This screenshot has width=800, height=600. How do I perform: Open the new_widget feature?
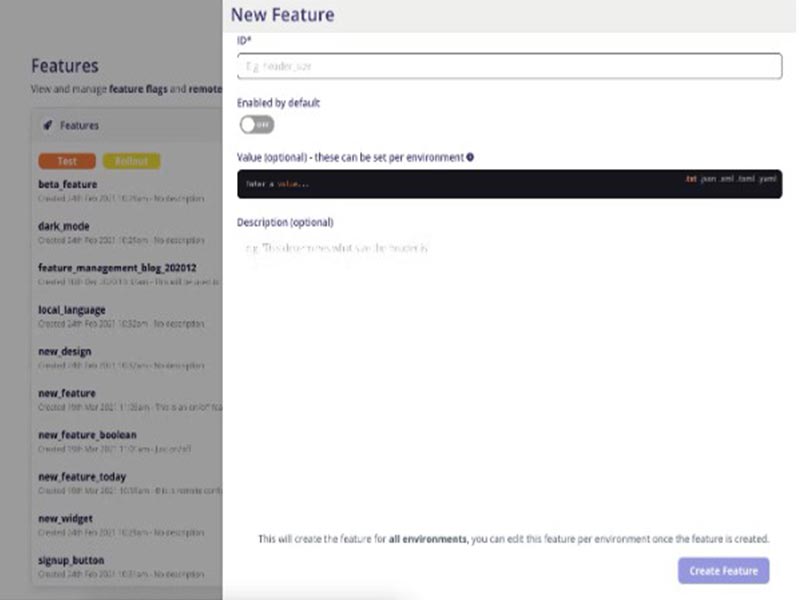click(x=64, y=519)
